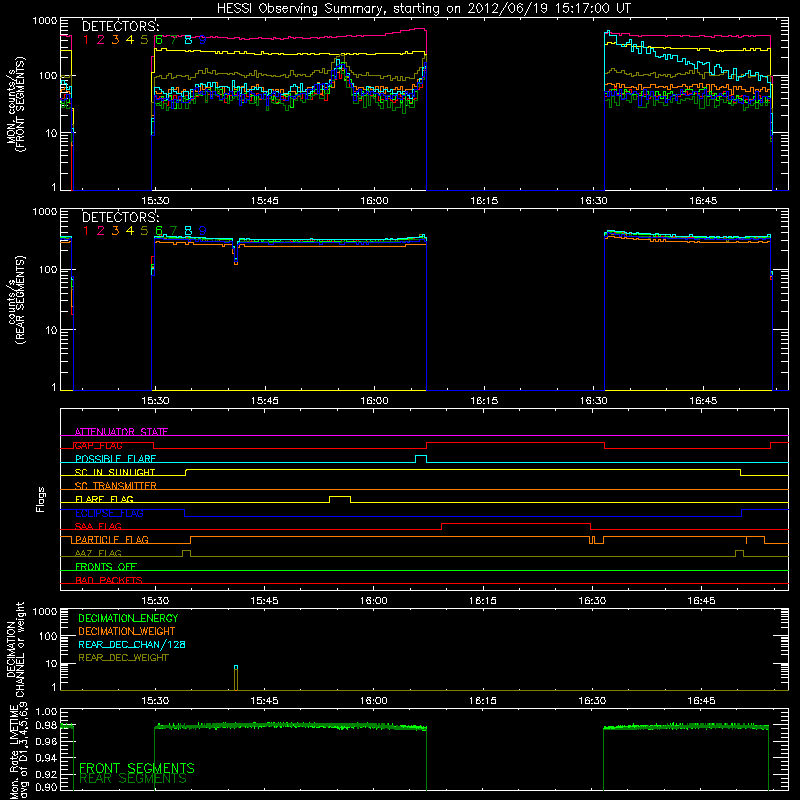Click detector 3 in front segments legend
This screenshot has height=800, width=800.
click(x=115, y=40)
